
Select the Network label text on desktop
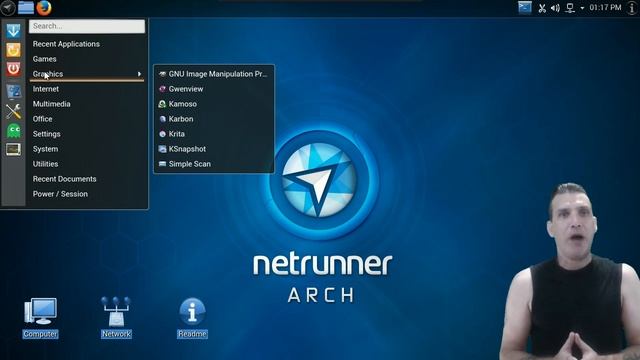(116, 334)
